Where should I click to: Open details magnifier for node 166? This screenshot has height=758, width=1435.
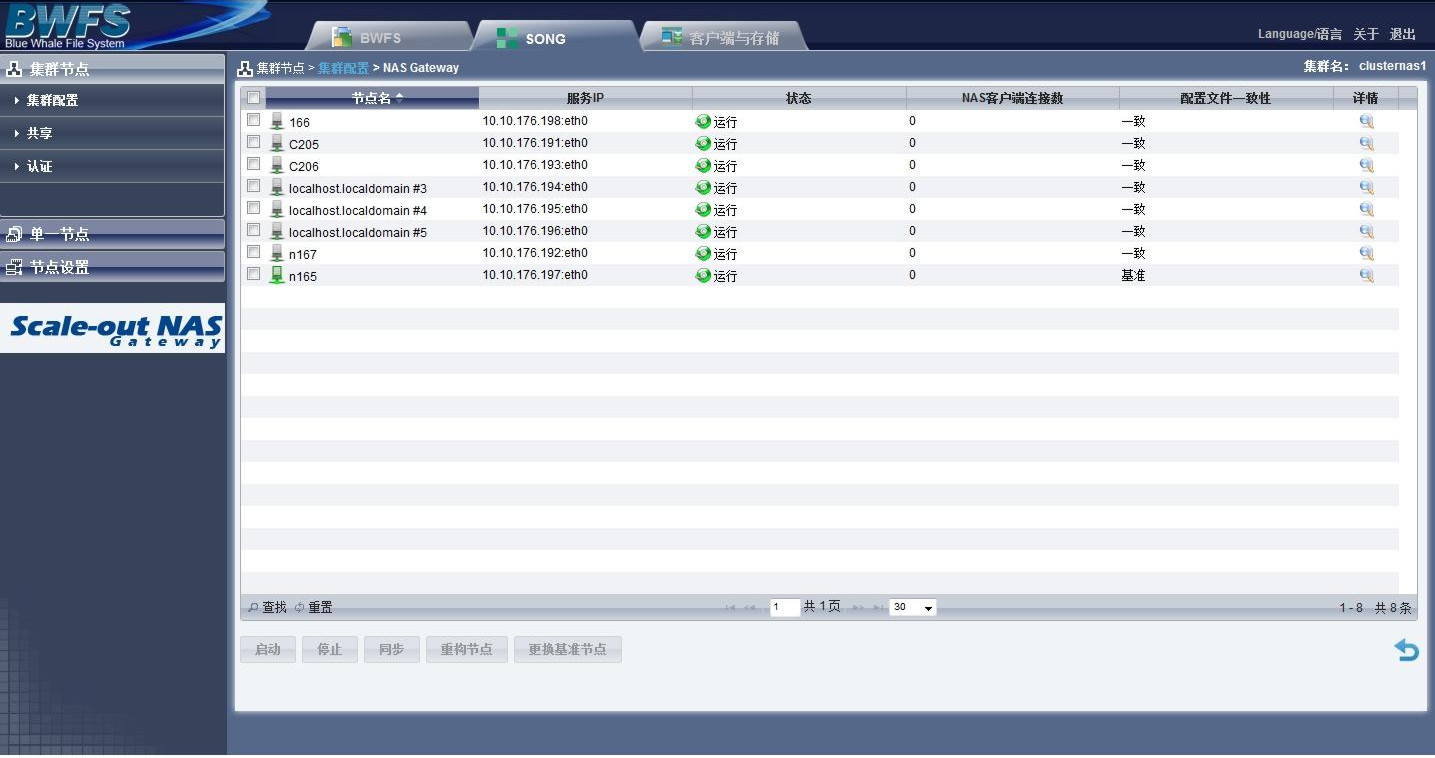tap(1366, 121)
